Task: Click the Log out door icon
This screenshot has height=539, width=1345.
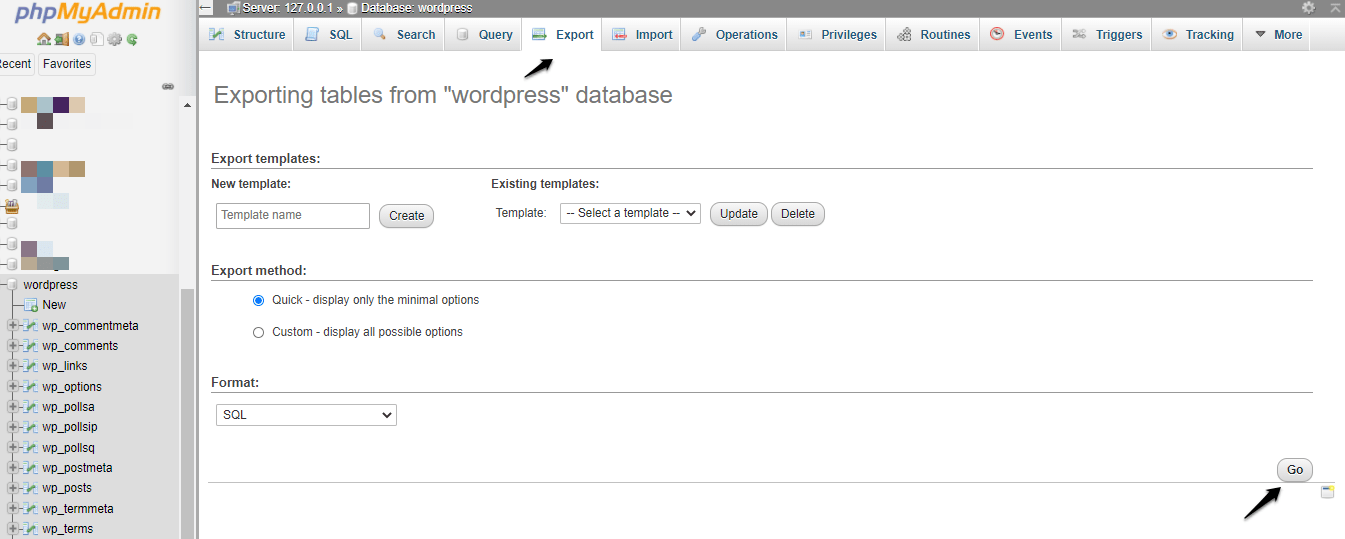Action: [62, 39]
